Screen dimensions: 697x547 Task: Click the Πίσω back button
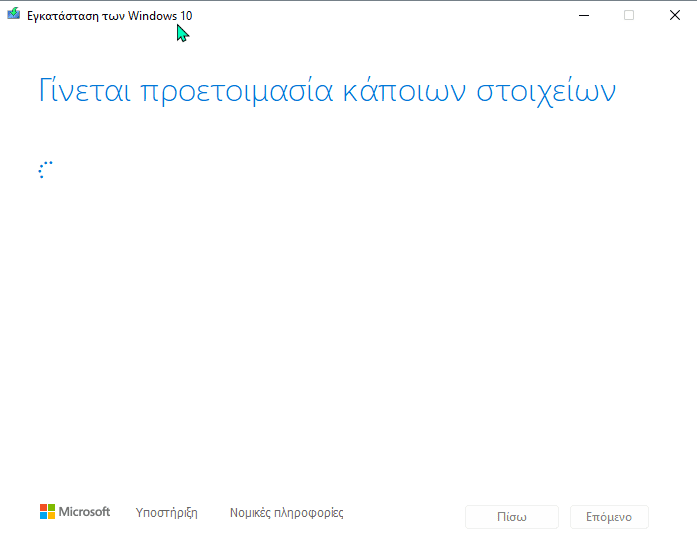point(512,517)
